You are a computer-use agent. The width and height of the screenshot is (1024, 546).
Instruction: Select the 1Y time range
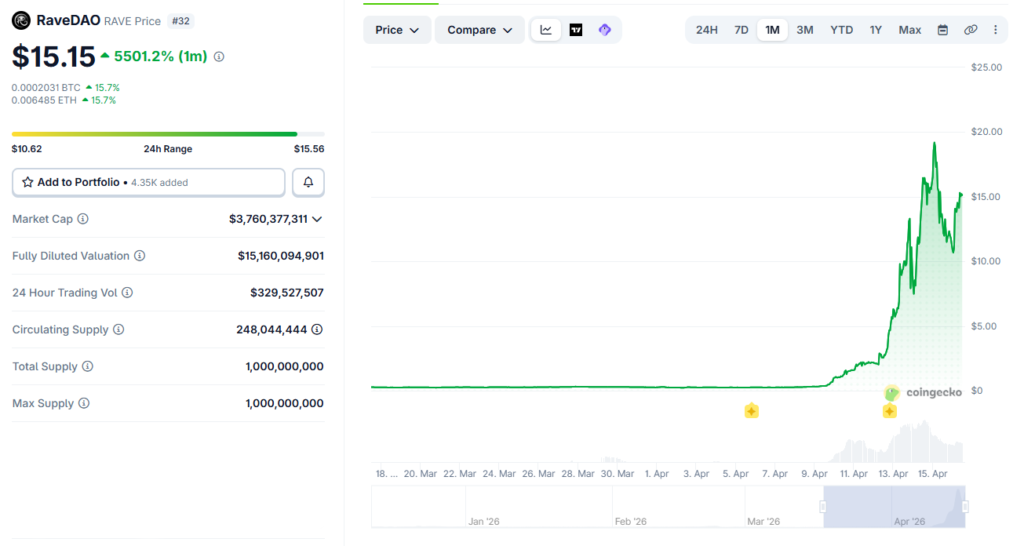pyautogui.click(x=876, y=30)
